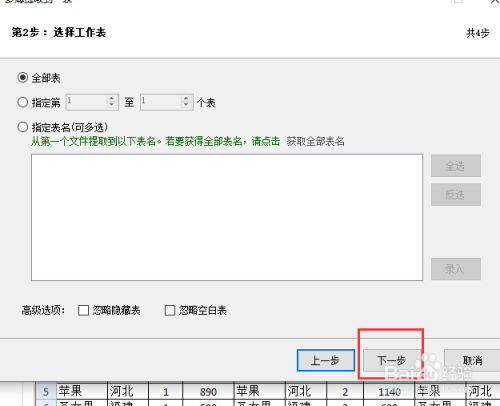
Task: Click first 苹果 cell in row 5
Action: click(82, 391)
